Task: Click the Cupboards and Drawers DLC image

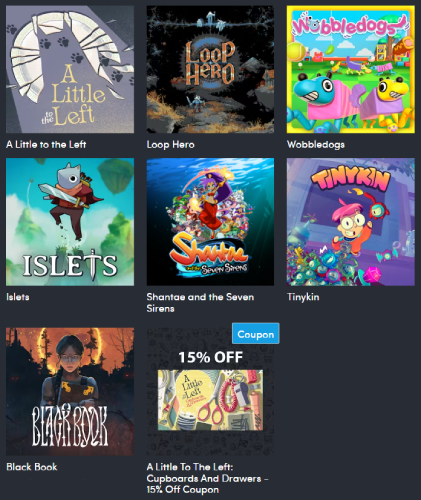Action: click(210, 400)
